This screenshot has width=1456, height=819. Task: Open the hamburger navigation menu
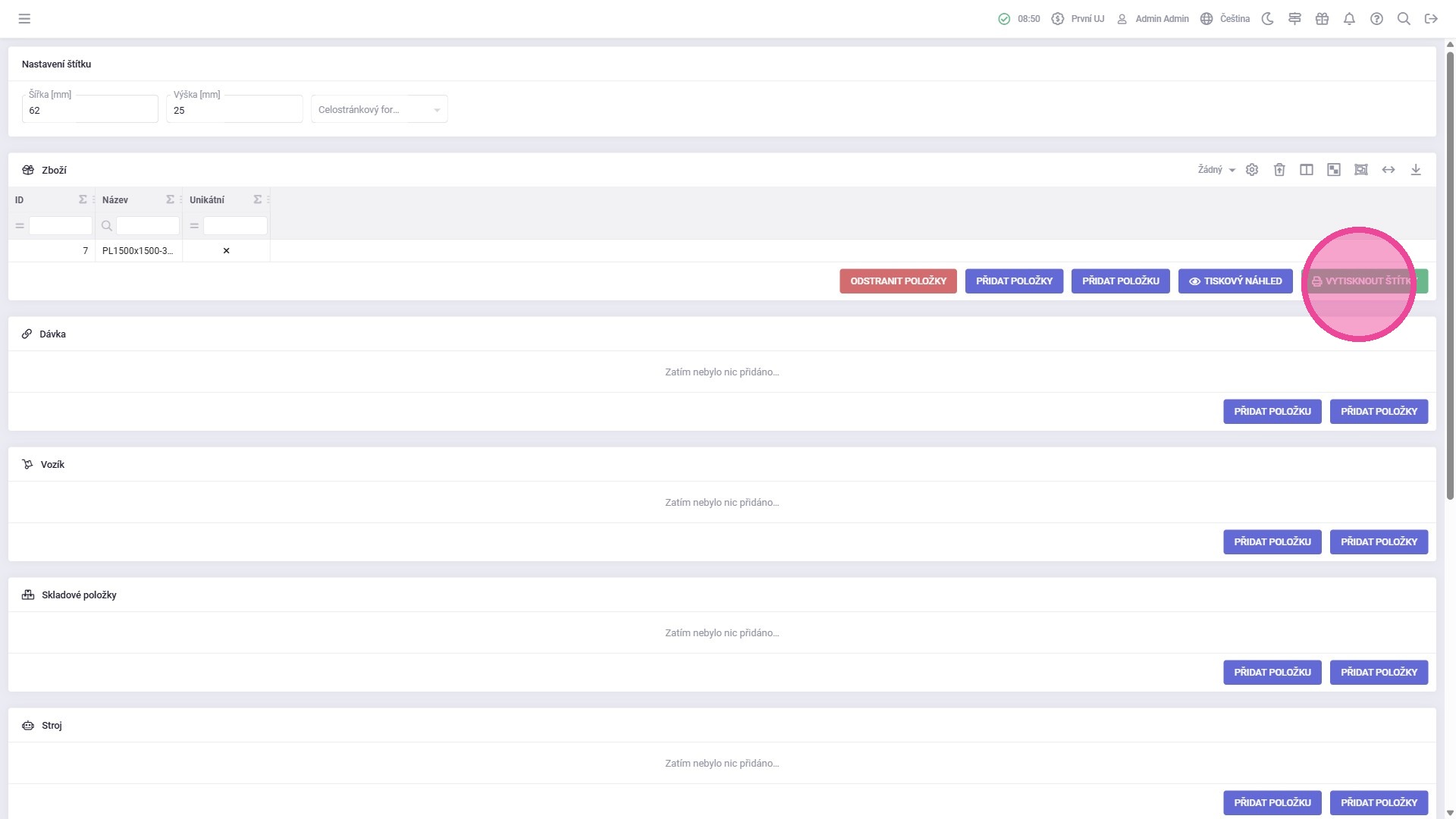24,19
